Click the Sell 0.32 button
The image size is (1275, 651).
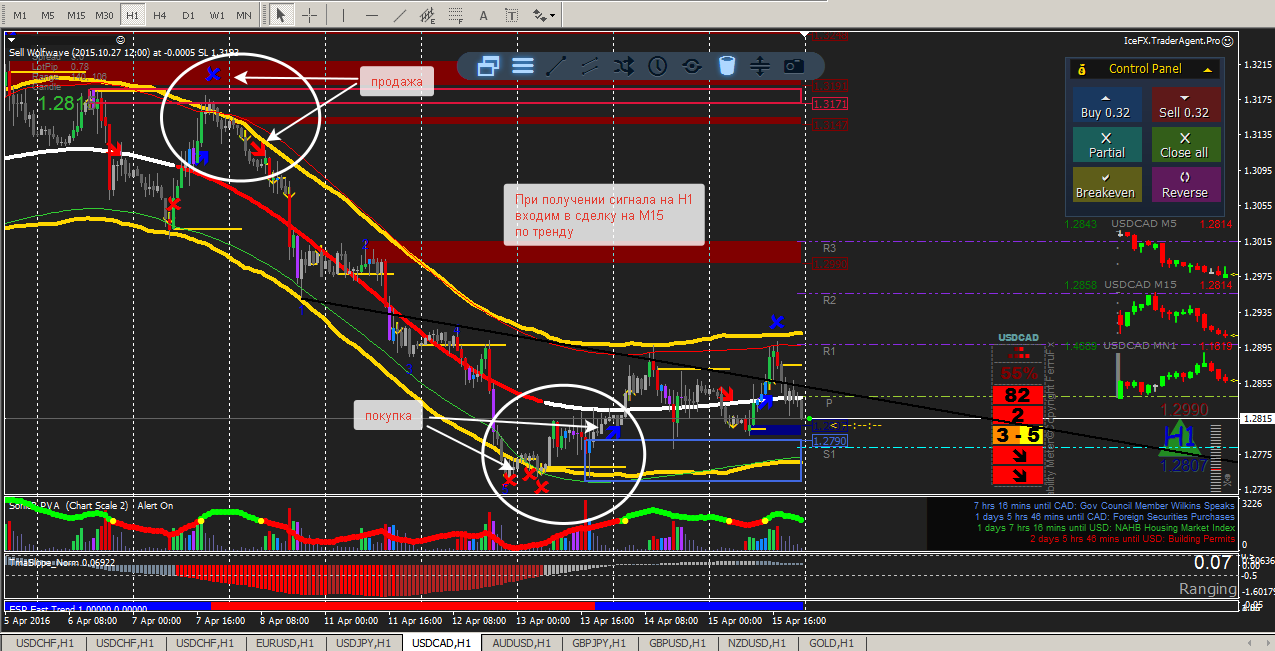(1184, 105)
